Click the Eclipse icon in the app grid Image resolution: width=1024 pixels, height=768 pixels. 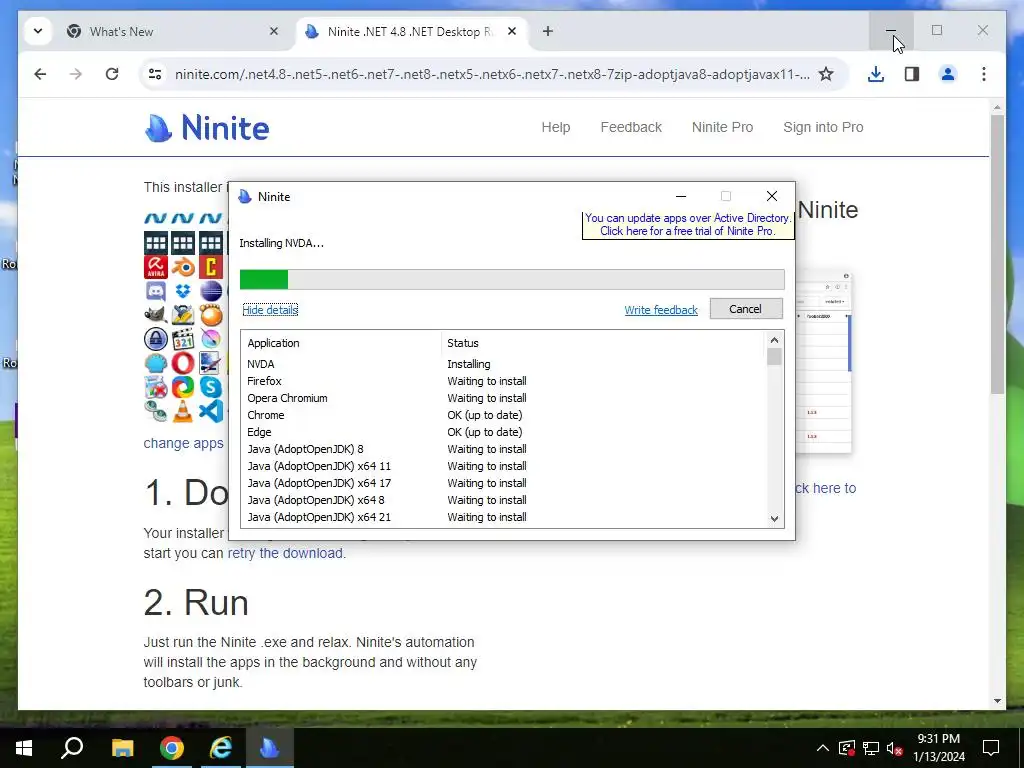pos(210,291)
